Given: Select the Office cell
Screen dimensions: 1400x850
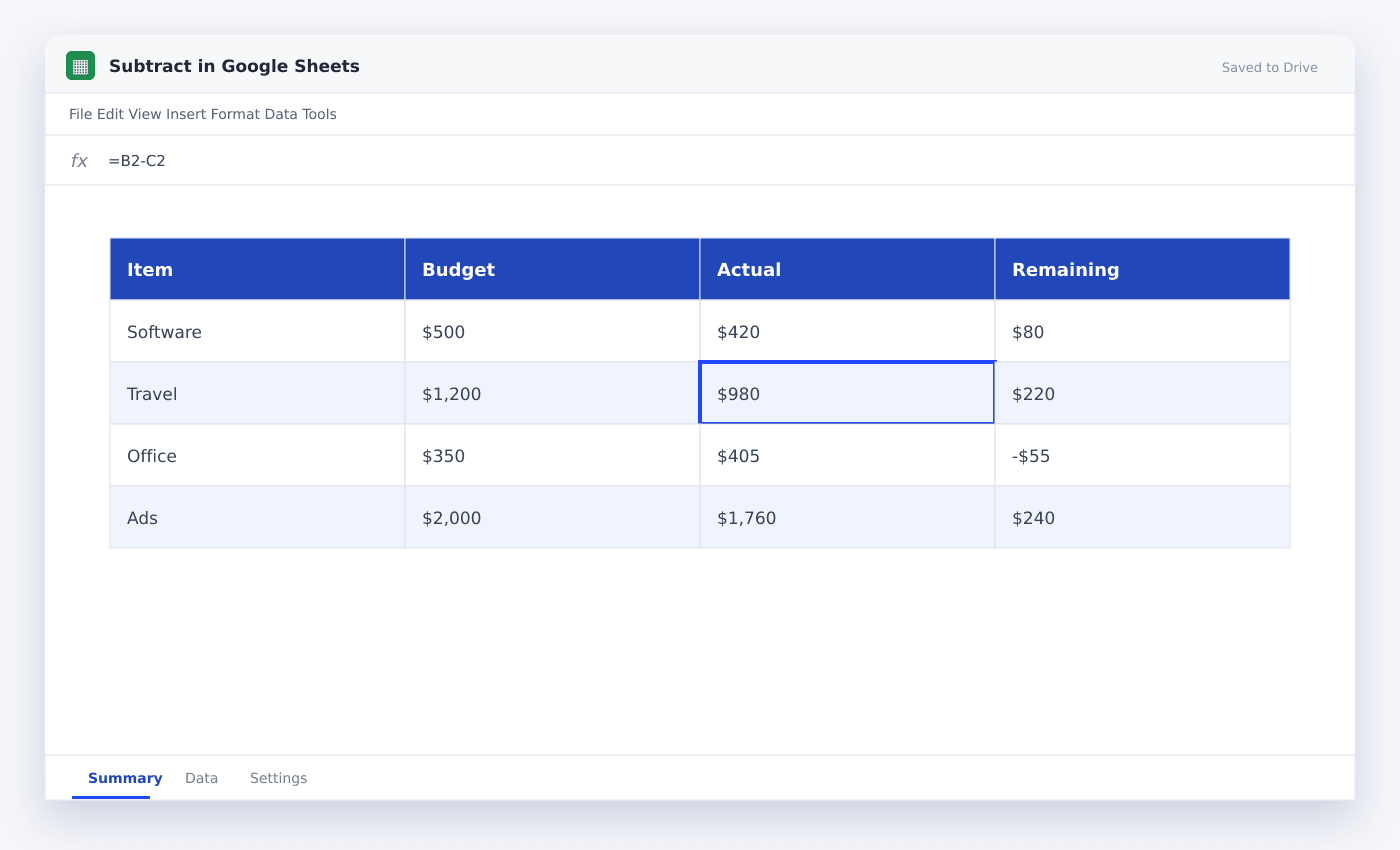Looking at the screenshot, I should click(257, 455).
